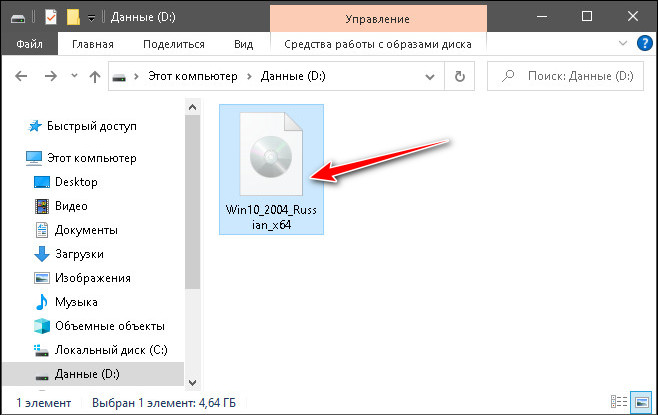Click the Properties quick access checkmark icon
The height and width of the screenshot is (415, 658).
(51, 18)
